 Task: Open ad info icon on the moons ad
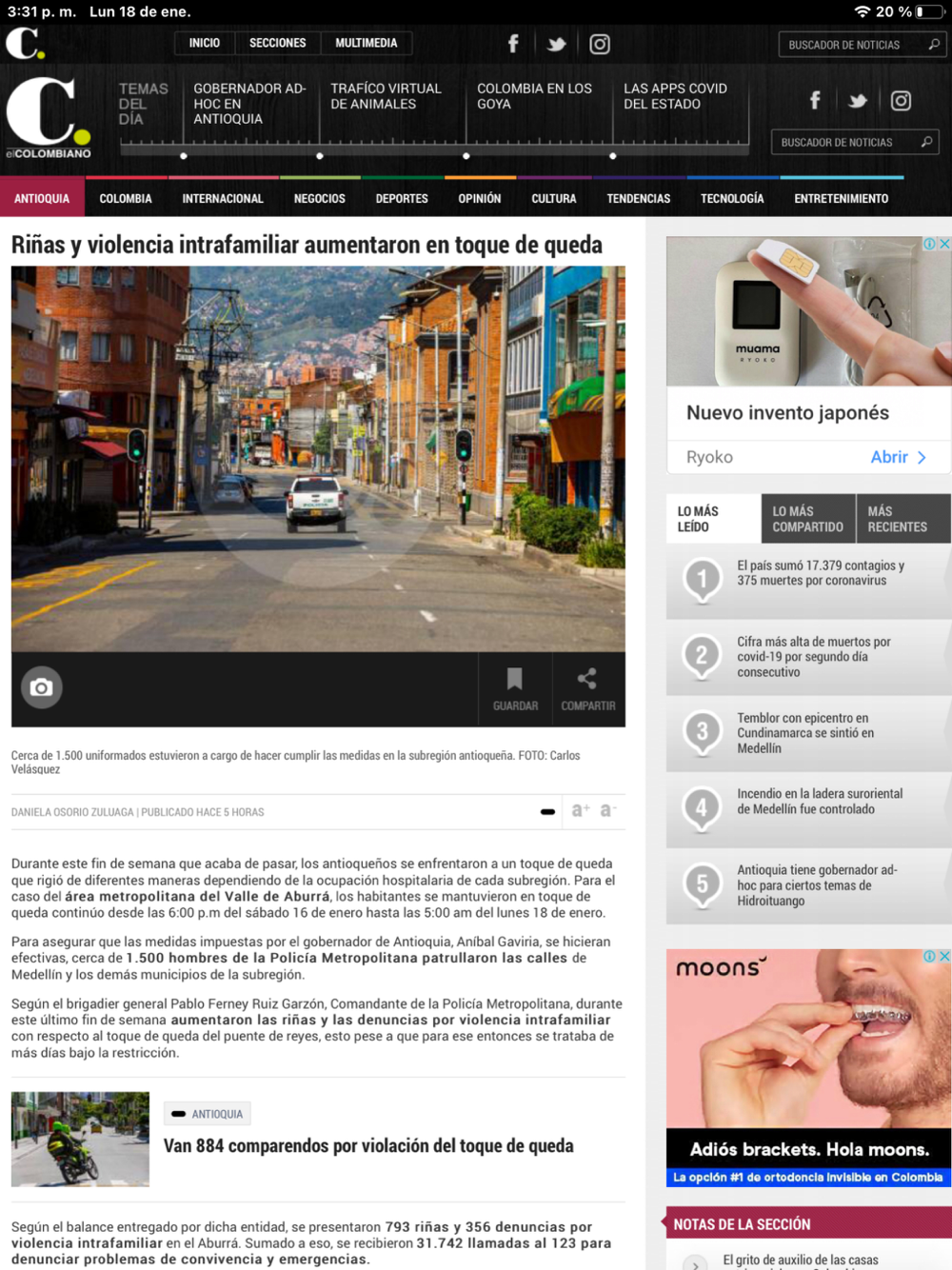click(x=929, y=956)
